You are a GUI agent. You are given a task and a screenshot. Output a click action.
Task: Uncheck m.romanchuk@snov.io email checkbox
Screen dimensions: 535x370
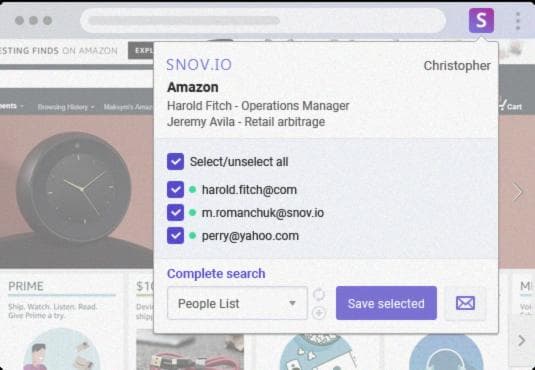coord(175,213)
